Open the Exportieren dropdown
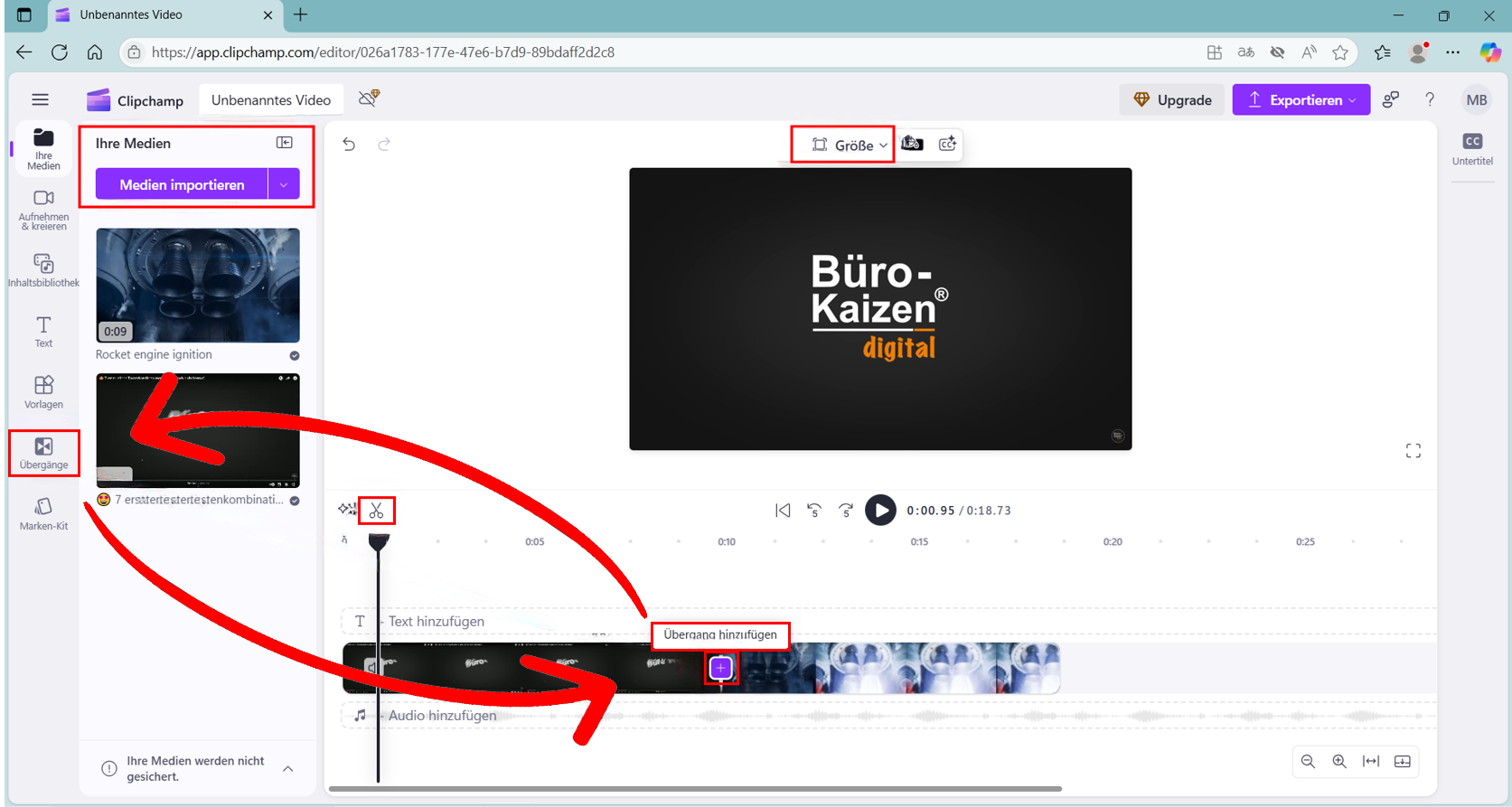This screenshot has width=1512, height=807. click(x=1301, y=99)
